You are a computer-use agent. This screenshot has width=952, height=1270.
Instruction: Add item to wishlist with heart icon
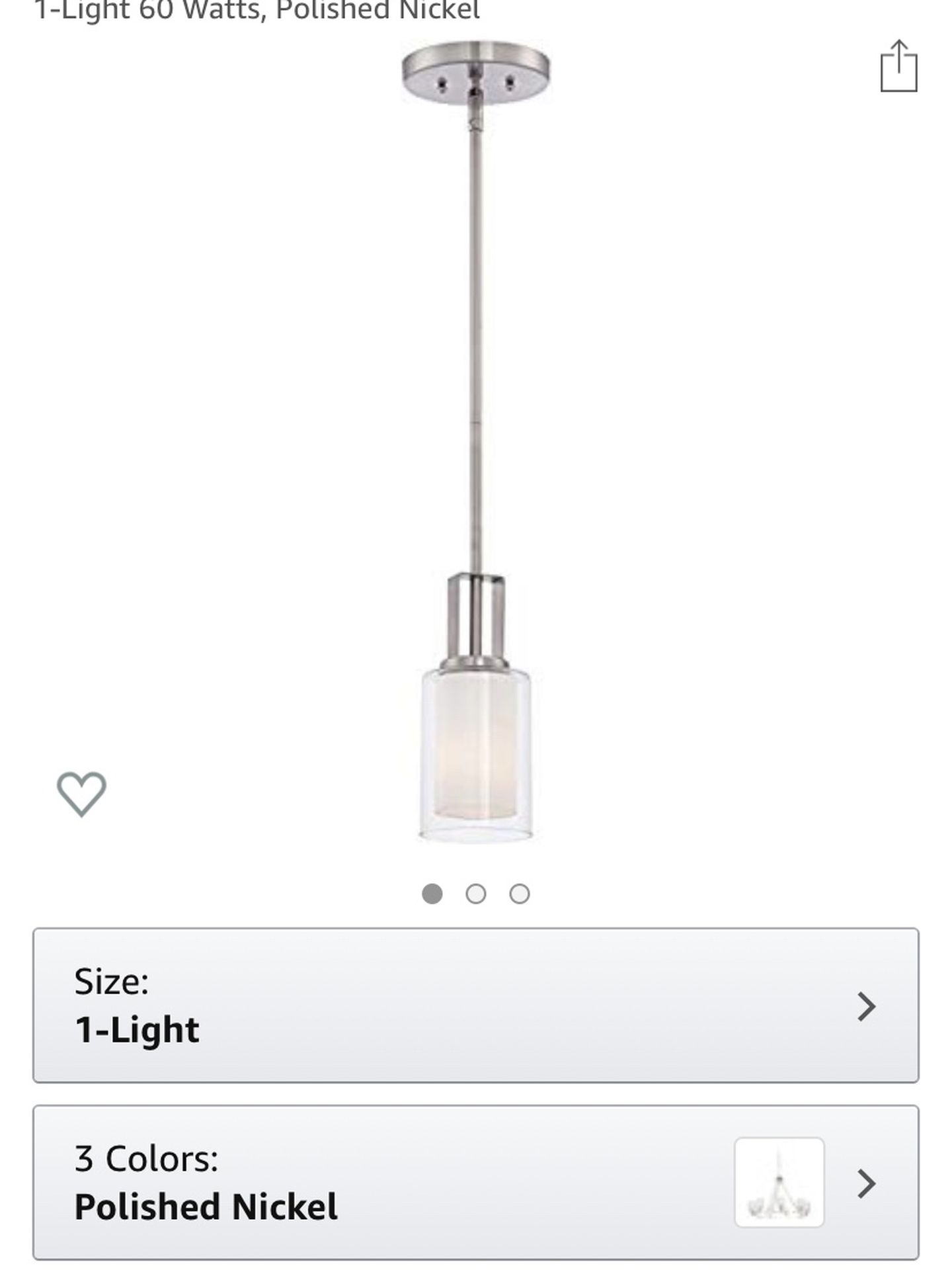click(x=81, y=794)
